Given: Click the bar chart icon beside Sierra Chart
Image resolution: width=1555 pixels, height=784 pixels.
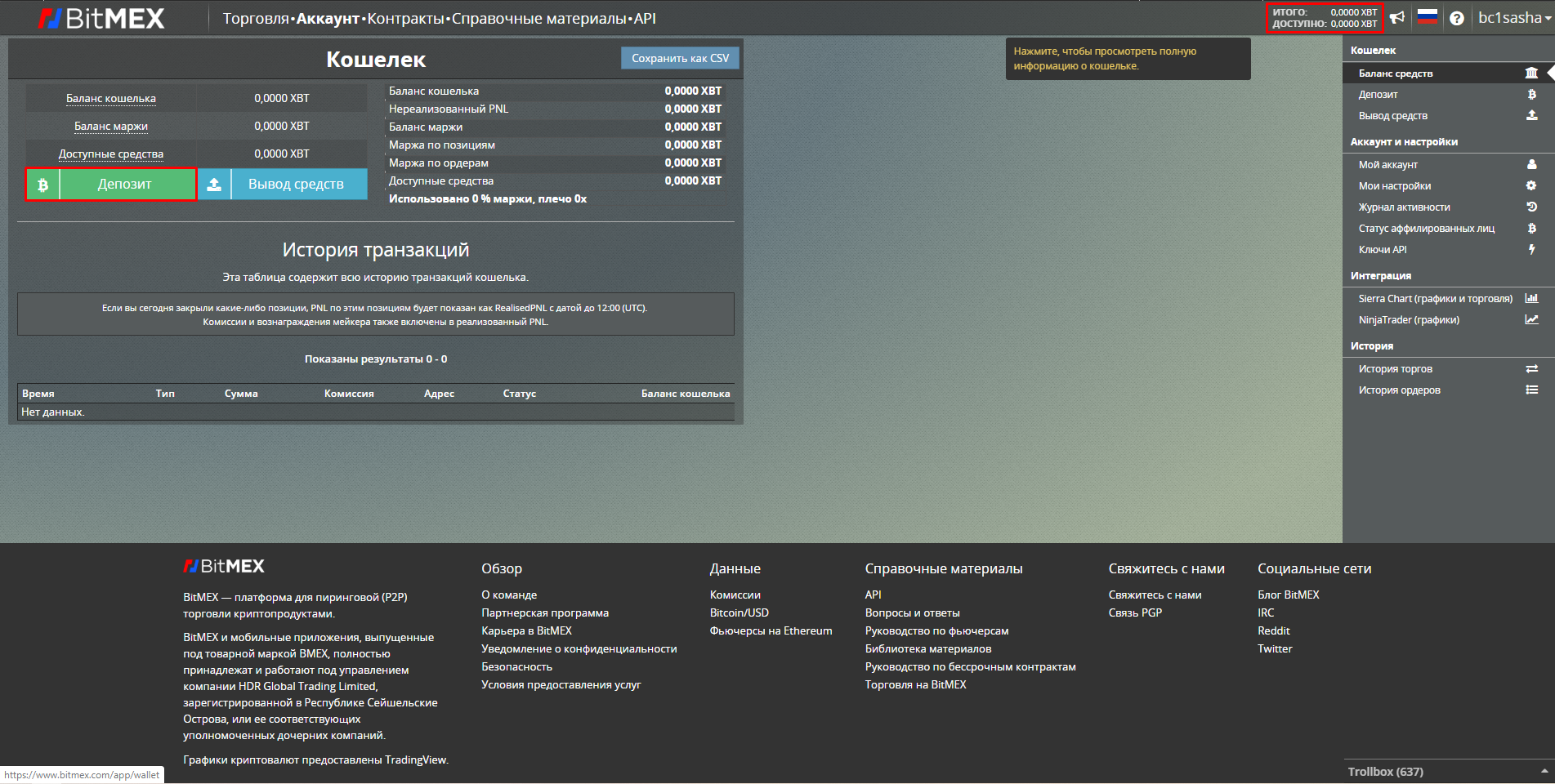Looking at the screenshot, I should pos(1531,299).
